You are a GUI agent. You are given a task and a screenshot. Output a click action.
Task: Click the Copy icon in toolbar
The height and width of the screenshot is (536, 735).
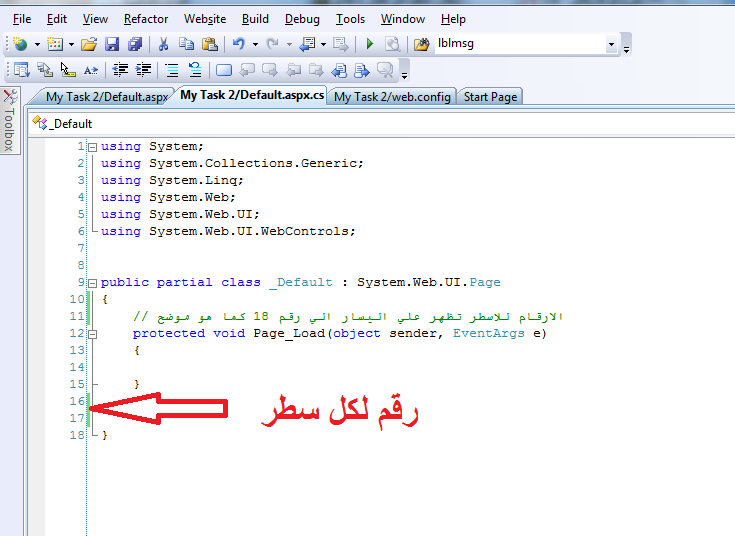pyautogui.click(x=186, y=44)
